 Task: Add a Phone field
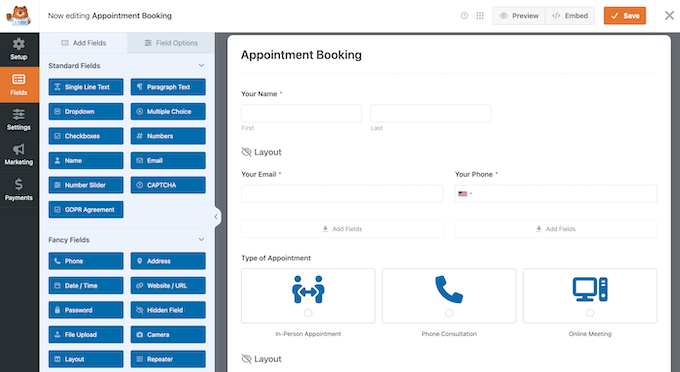click(x=86, y=261)
